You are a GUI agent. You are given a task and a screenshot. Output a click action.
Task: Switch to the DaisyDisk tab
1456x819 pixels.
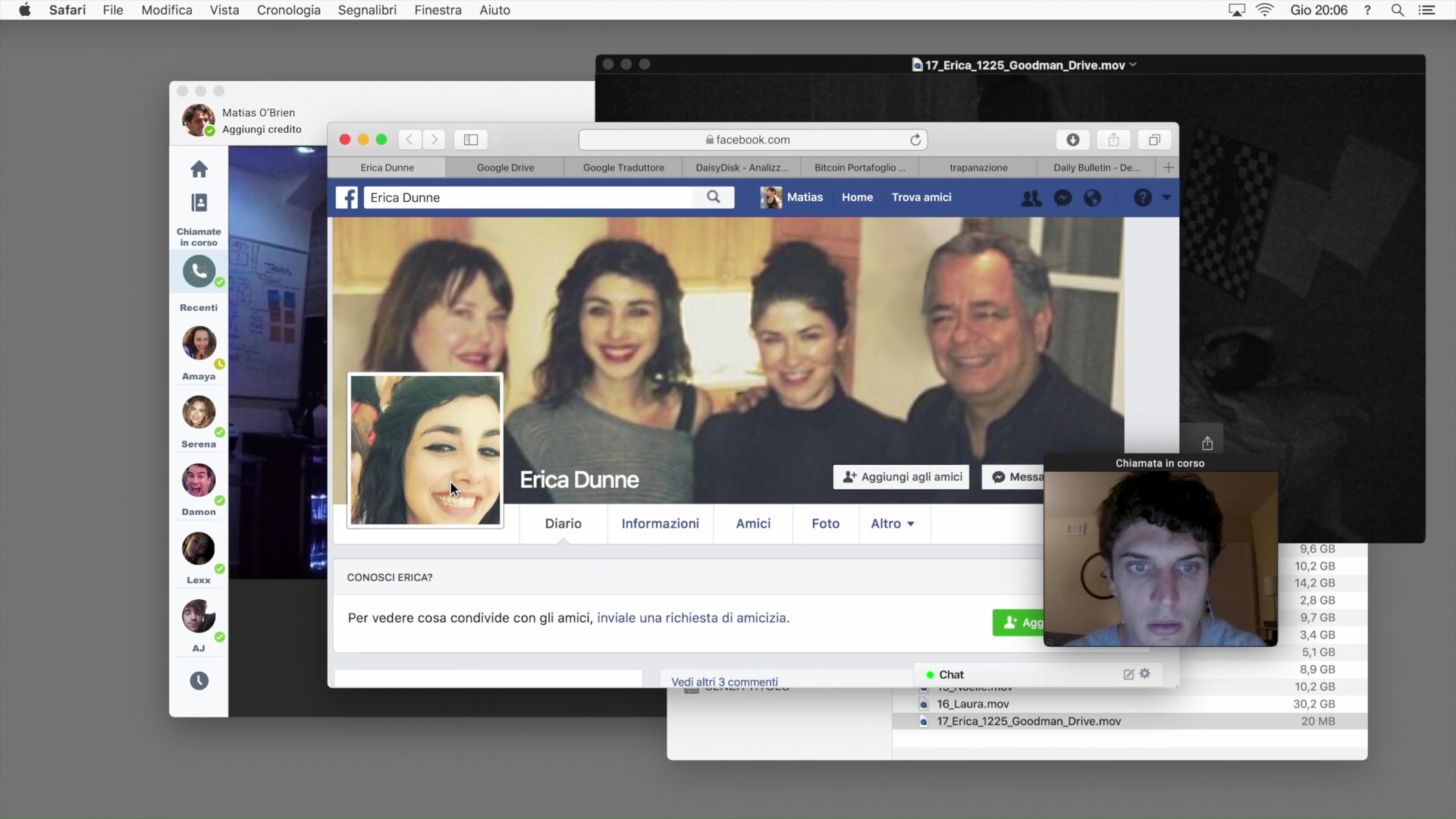(x=742, y=168)
